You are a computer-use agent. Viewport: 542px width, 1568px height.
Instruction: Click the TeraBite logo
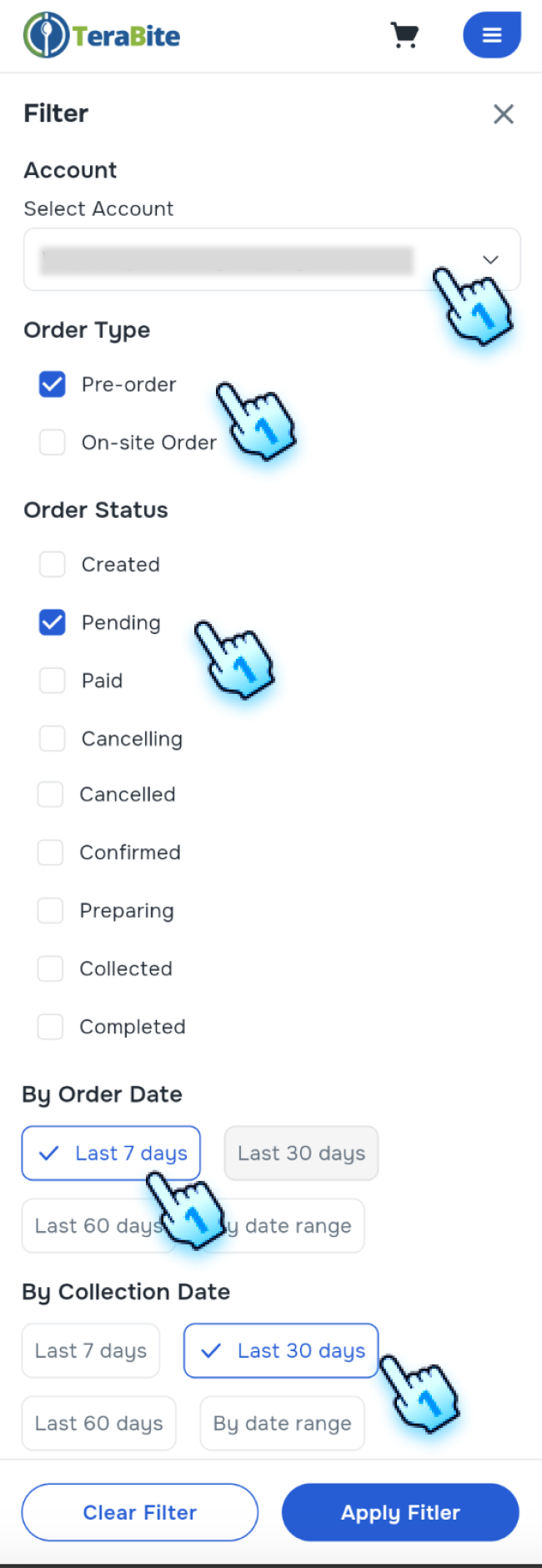pyautogui.click(x=100, y=35)
